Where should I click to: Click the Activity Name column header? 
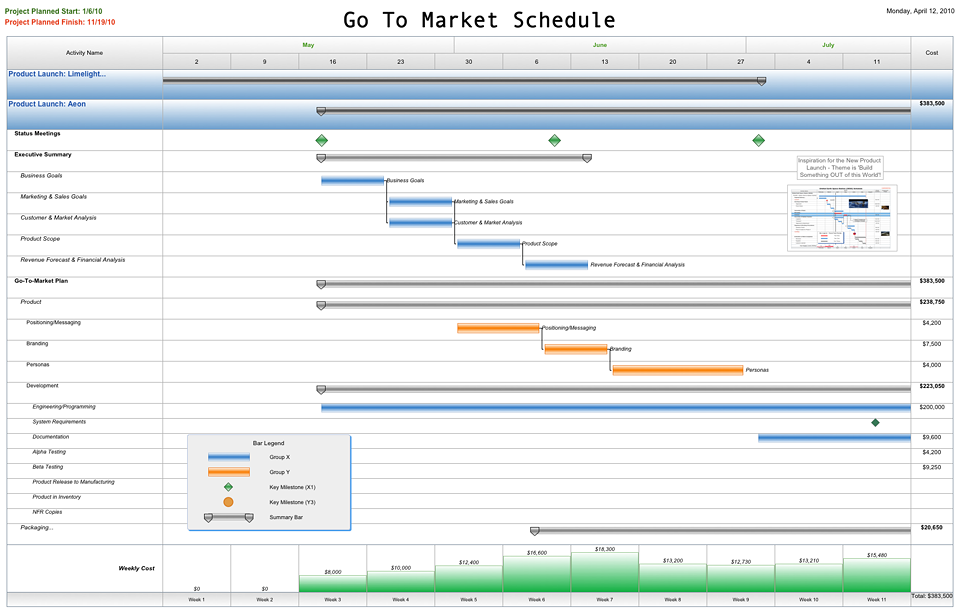point(84,52)
